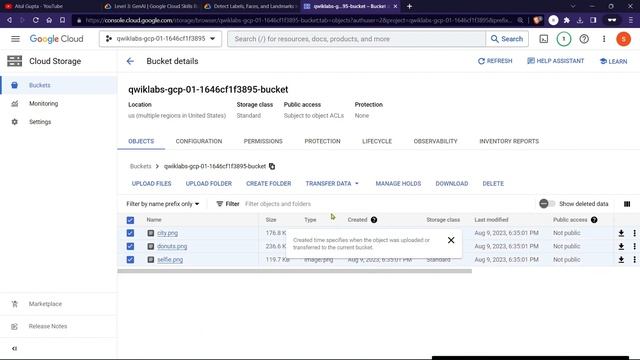Click the Upload Folder button
The height and width of the screenshot is (360, 640).
209,184
